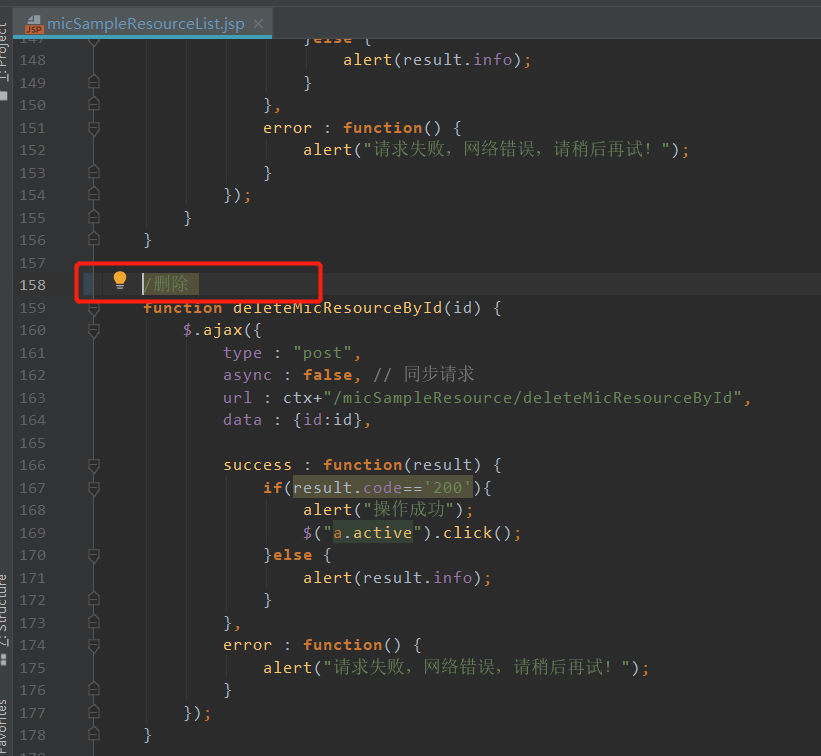Image resolution: width=821 pixels, height=756 pixels.
Task: Click the "操作成功" alert string
Action: click(x=408, y=510)
